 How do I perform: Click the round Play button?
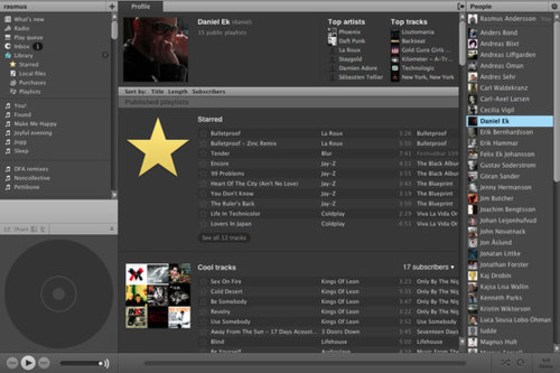coord(28,363)
